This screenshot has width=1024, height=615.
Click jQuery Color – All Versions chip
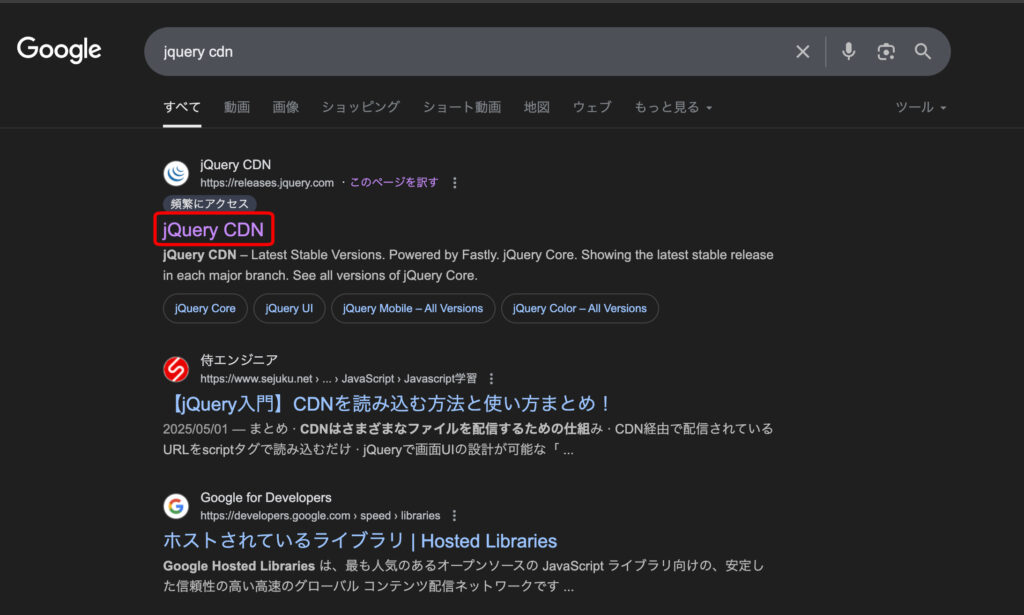pos(580,308)
